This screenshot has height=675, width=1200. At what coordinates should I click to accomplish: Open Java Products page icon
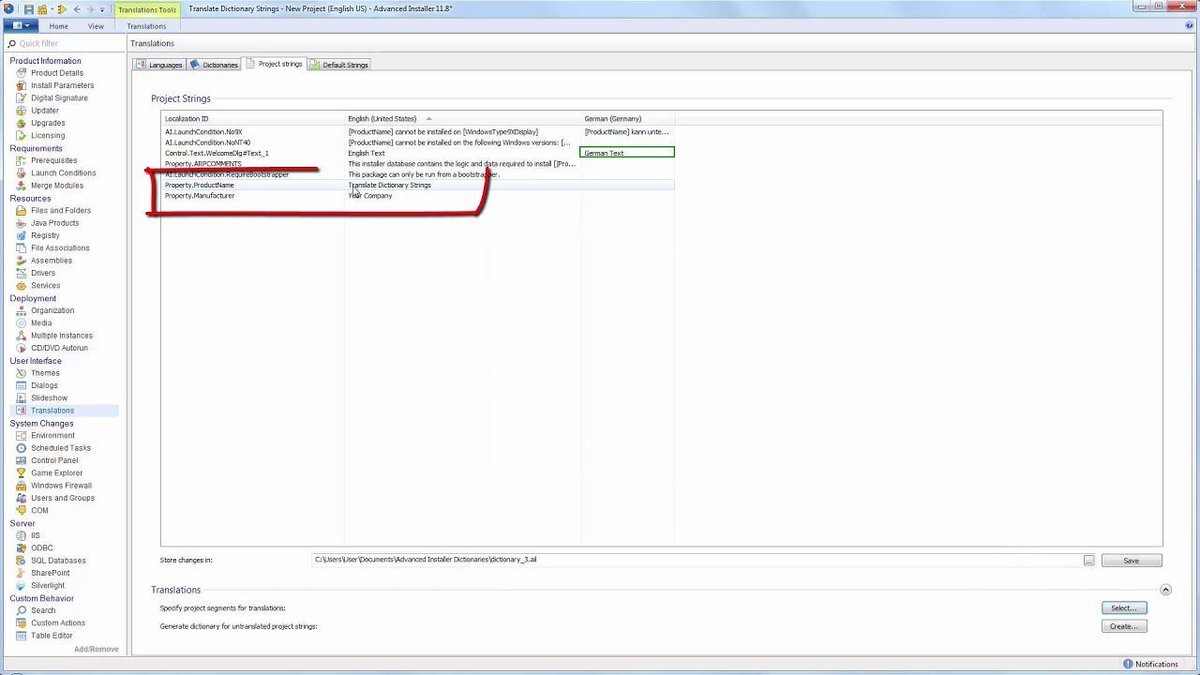coord(22,223)
